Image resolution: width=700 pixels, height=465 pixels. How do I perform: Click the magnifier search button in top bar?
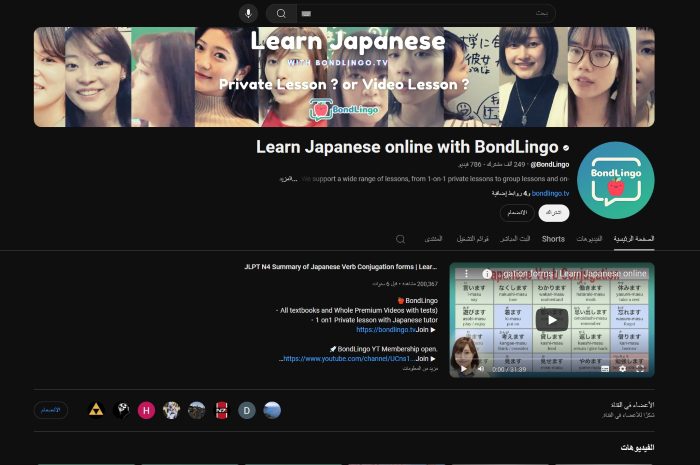pyautogui.click(x=281, y=13)
